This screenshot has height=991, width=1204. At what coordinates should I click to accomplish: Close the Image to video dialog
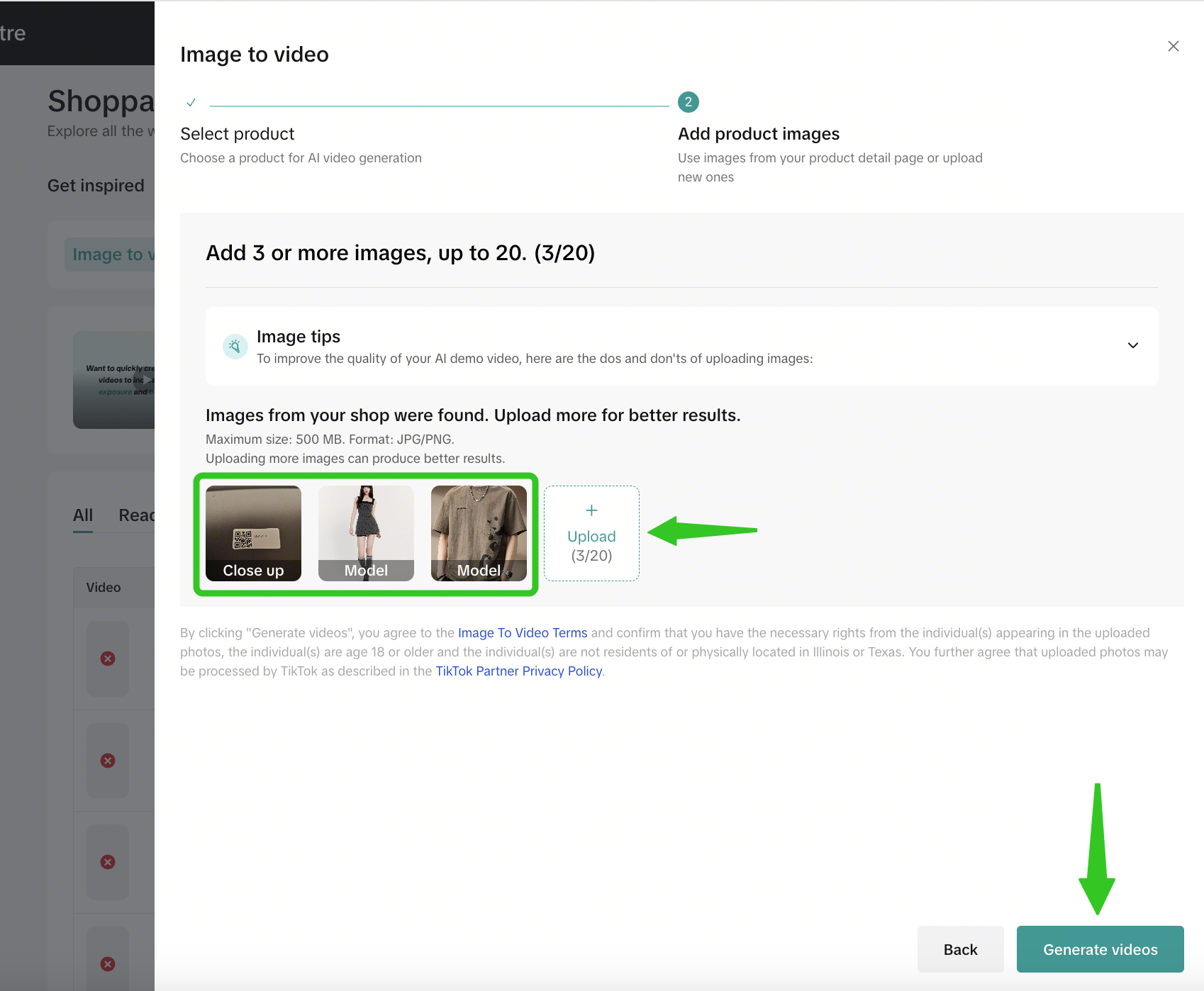[x=1173, y=46]
